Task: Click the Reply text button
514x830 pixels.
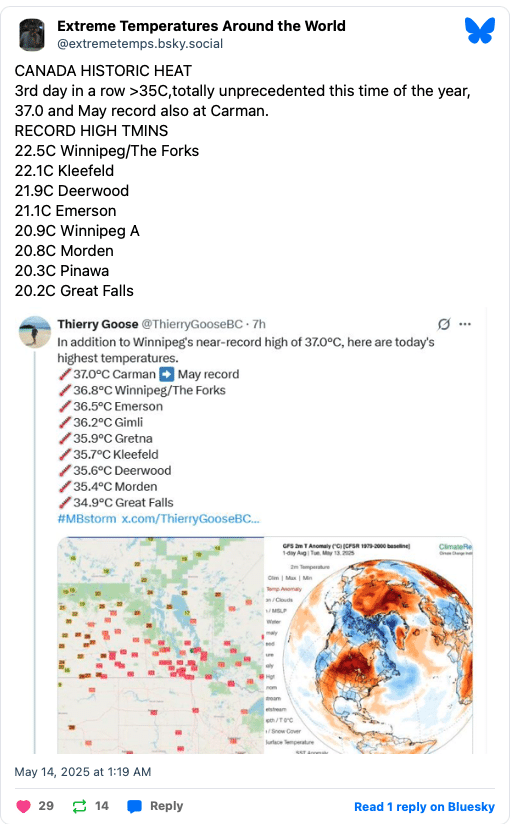Action: [166, 806]
